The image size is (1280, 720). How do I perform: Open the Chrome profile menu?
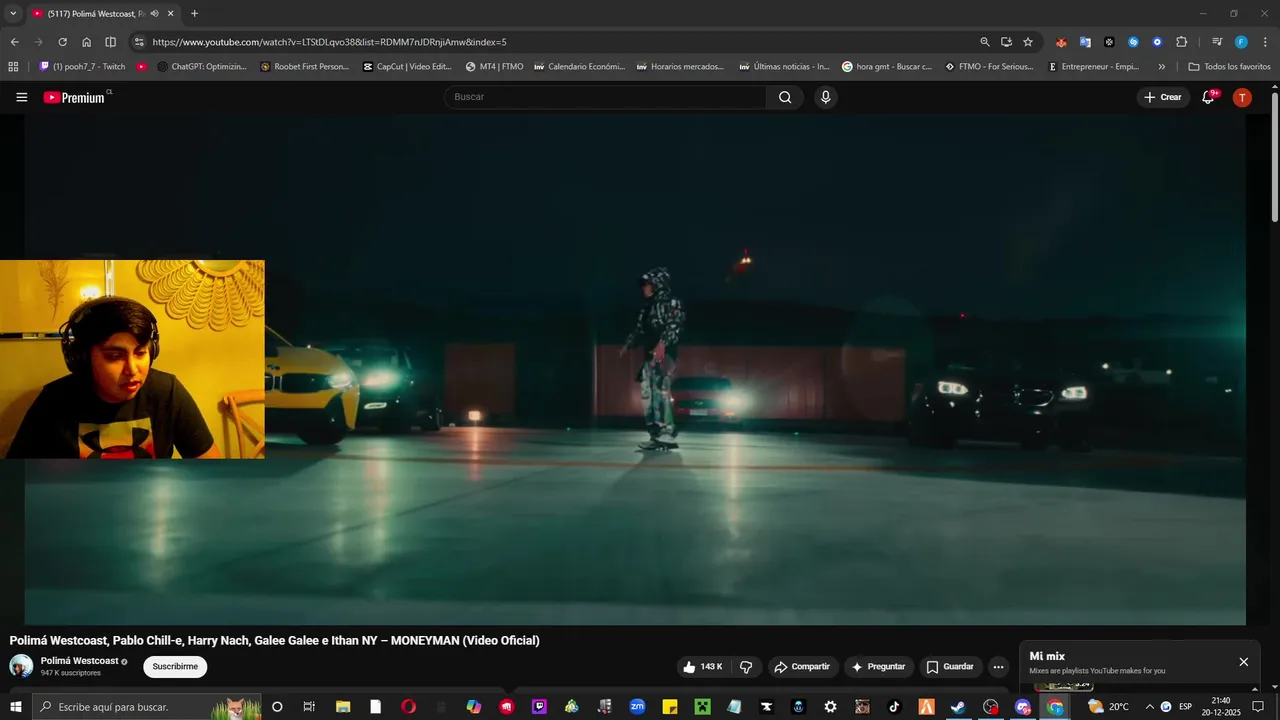1241,42
